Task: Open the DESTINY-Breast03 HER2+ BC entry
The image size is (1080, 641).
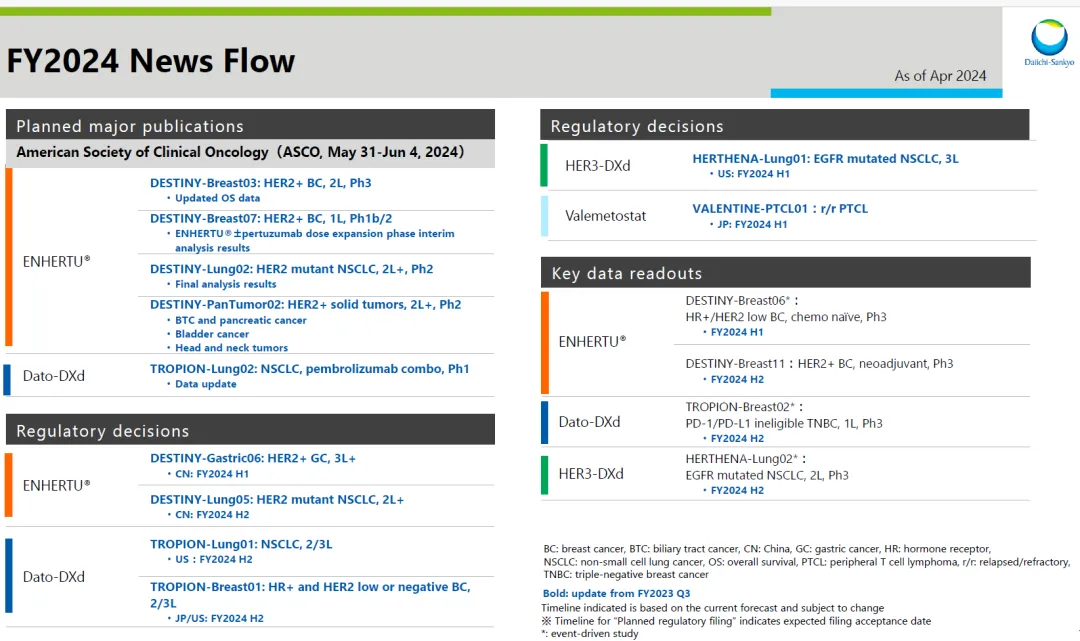Action: (260, 183)
